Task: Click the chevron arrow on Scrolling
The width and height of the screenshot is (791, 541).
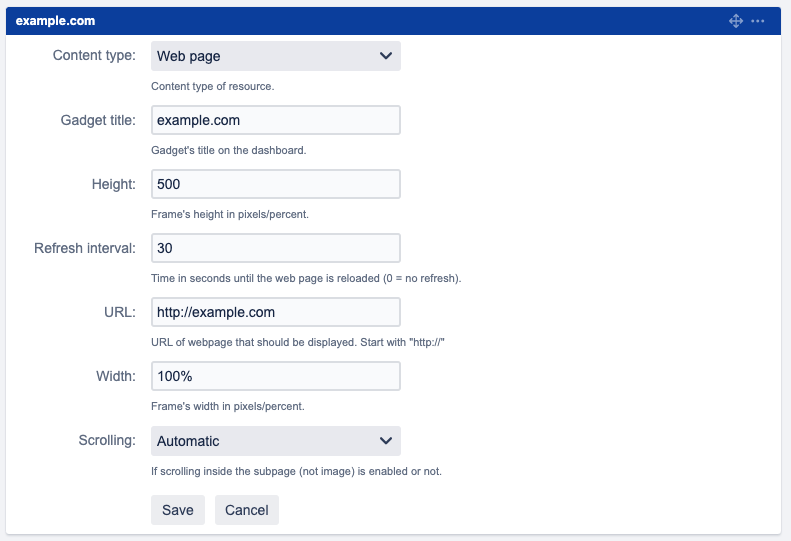Action: pyautogui.click(x=386, y=441)
